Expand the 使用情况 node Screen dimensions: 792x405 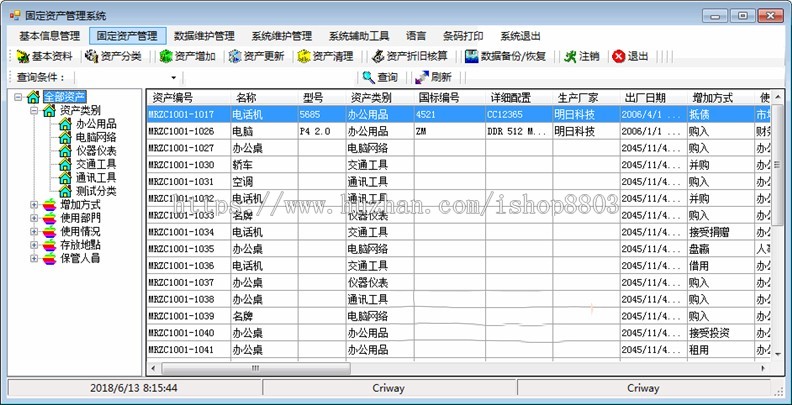pyautogui.click(x=34, y=232)
